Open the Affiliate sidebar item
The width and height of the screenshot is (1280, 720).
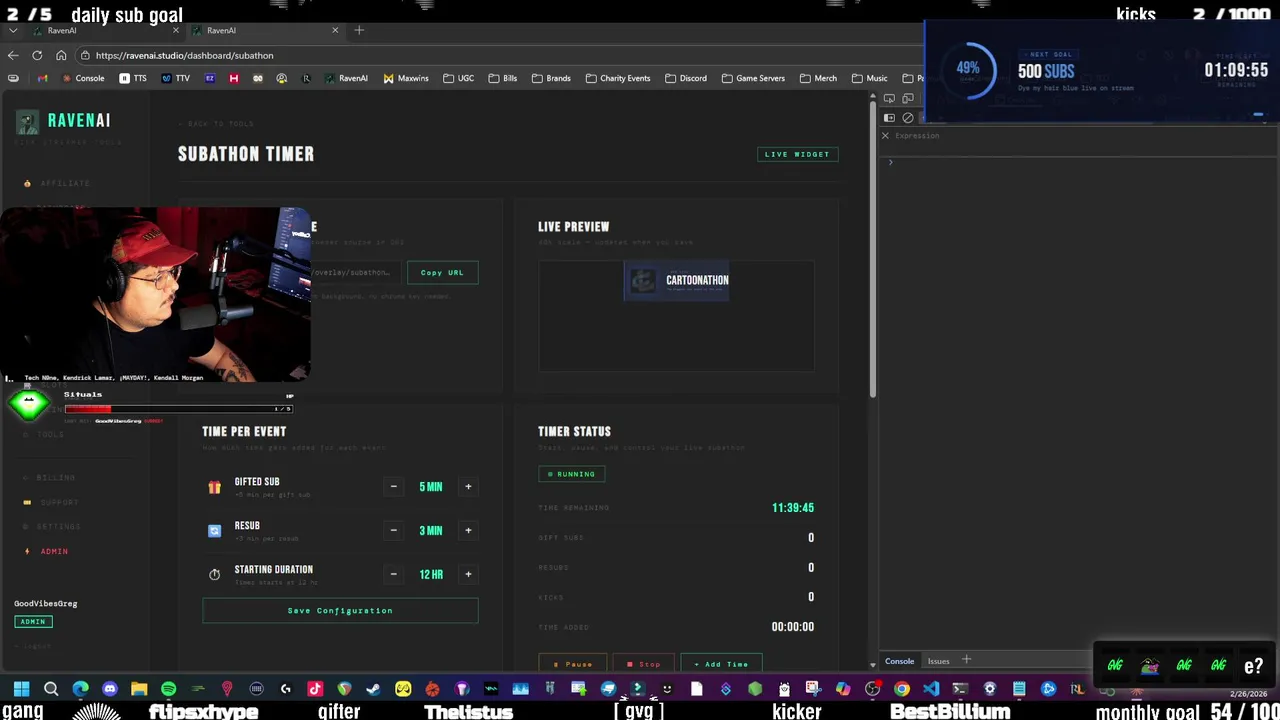(x=58, y=183)
